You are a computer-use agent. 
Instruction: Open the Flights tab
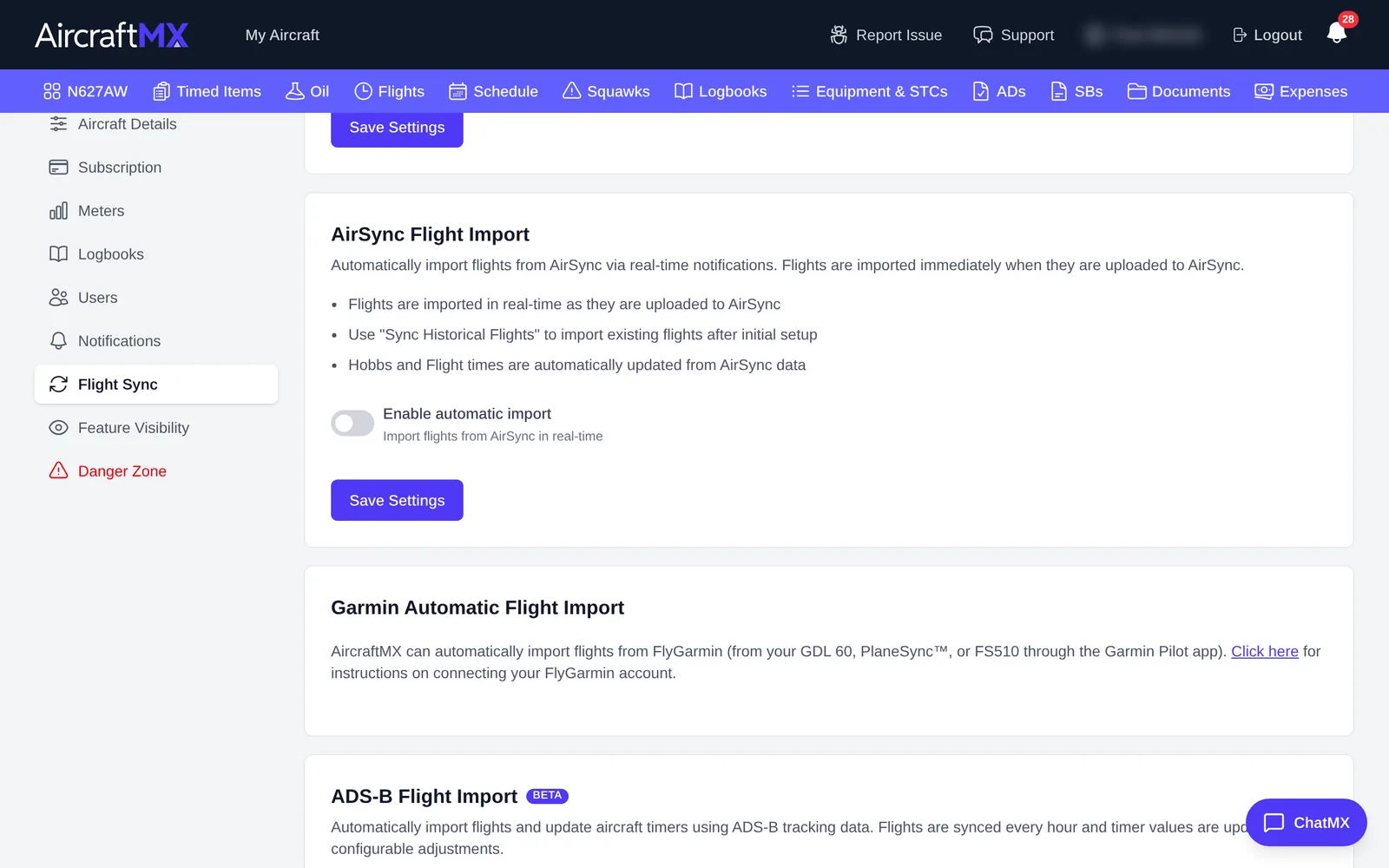[389, 91]
